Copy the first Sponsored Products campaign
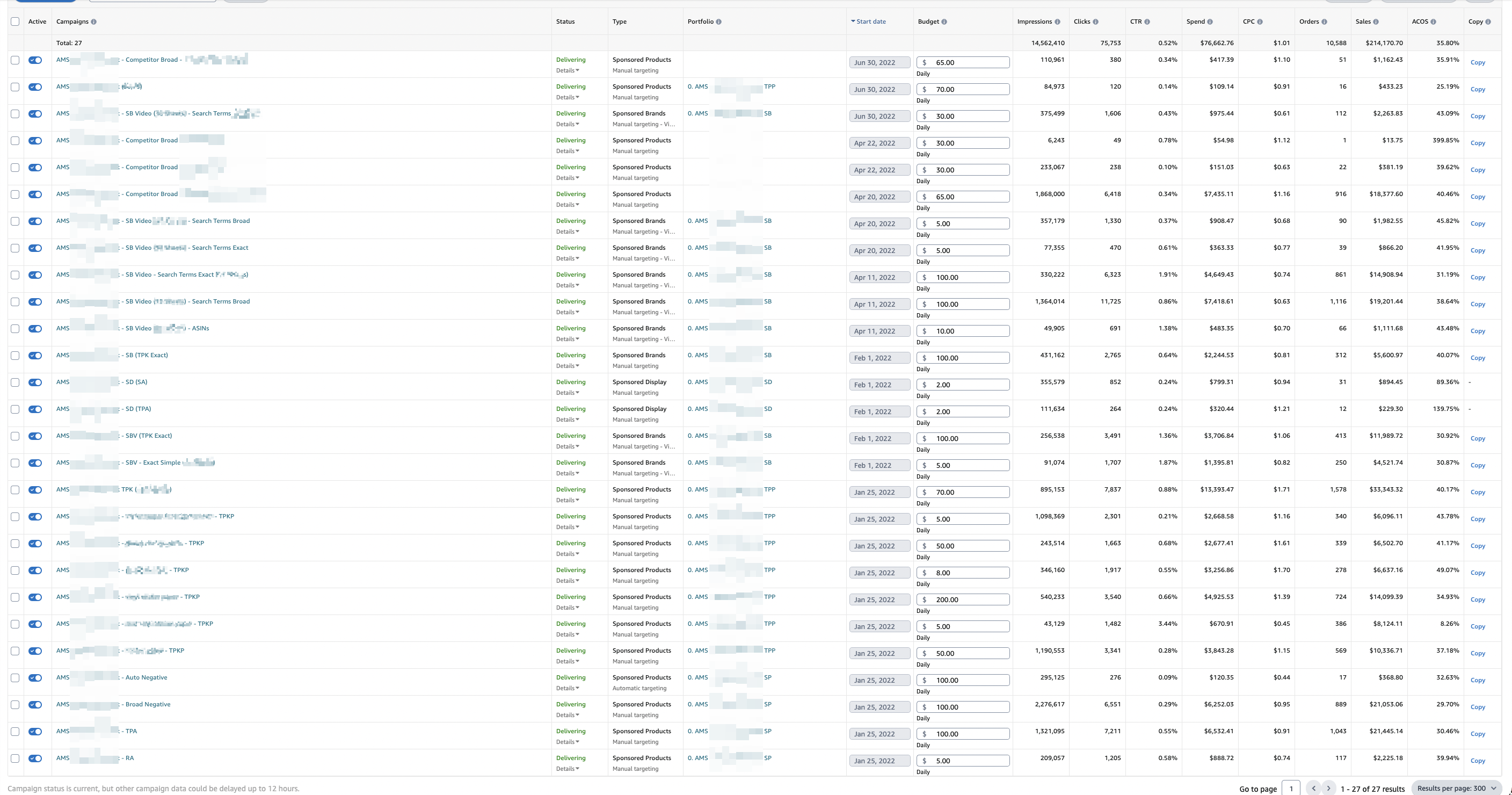1512x795 pixels. 1478,62
